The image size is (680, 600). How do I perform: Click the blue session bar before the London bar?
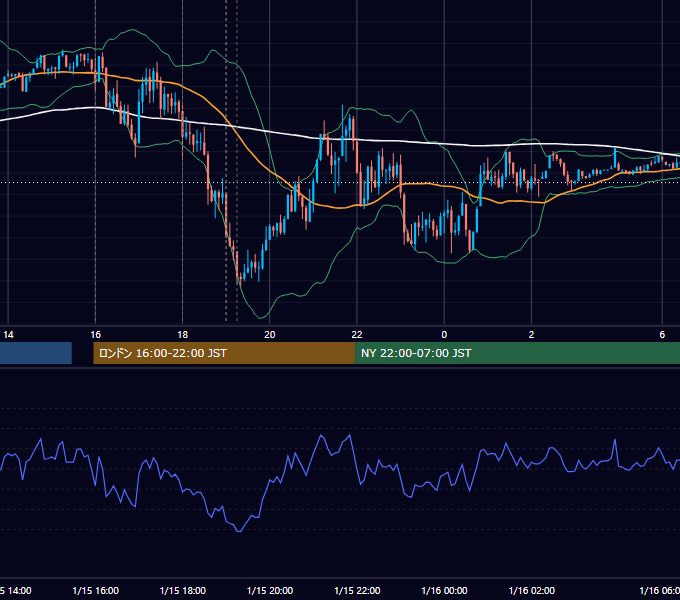36,353
